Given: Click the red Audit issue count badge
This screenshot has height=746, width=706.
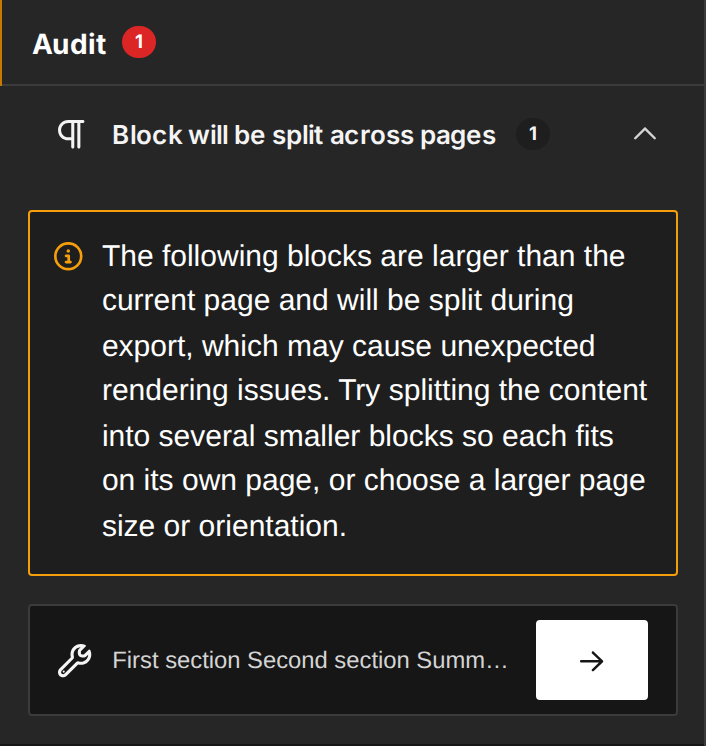Looking at the screenshot, I should [139, 42].
